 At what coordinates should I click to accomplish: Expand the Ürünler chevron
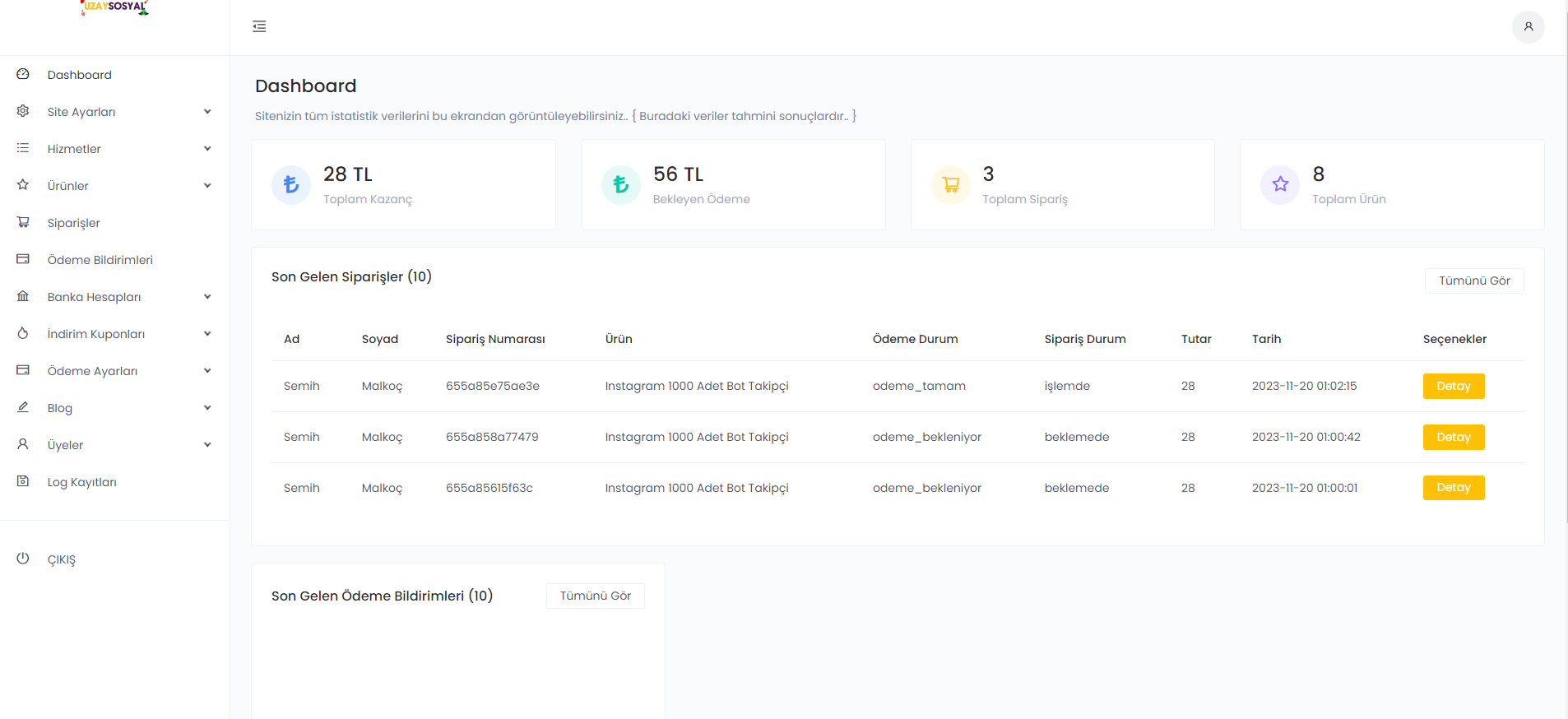click(x=207, y=186)
